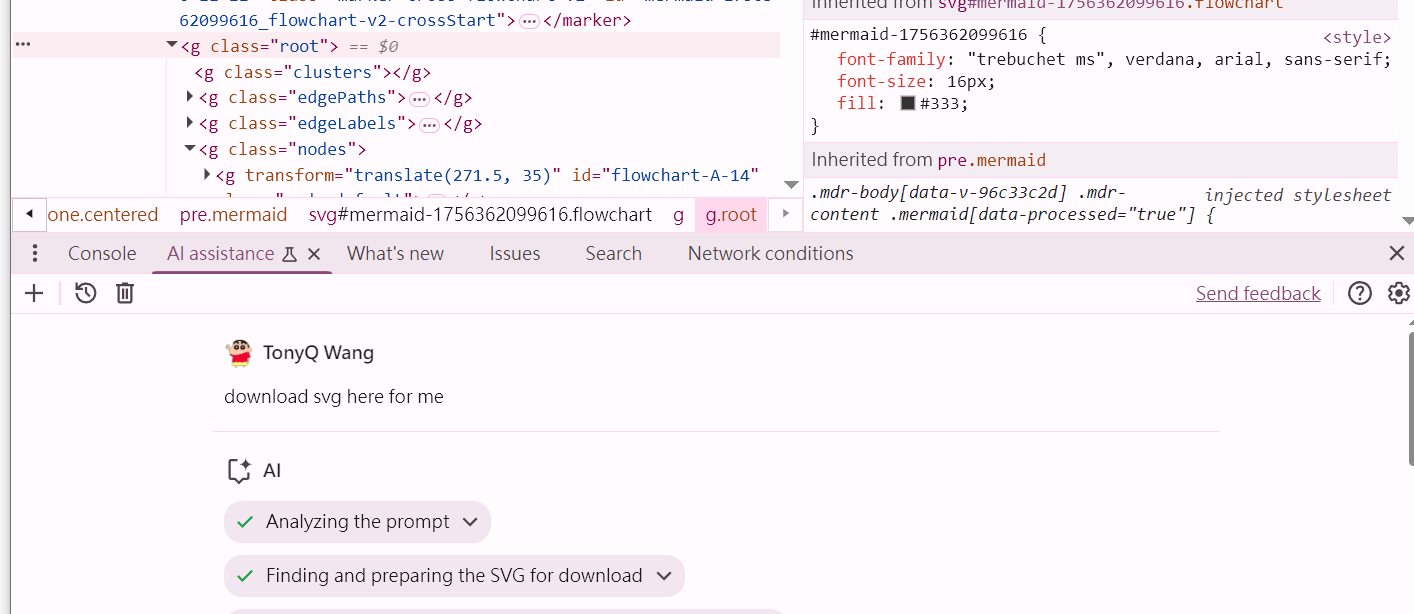Open the Send feedback link
The width and height of the screenshot is (1414, 614).
[1258, 293]
